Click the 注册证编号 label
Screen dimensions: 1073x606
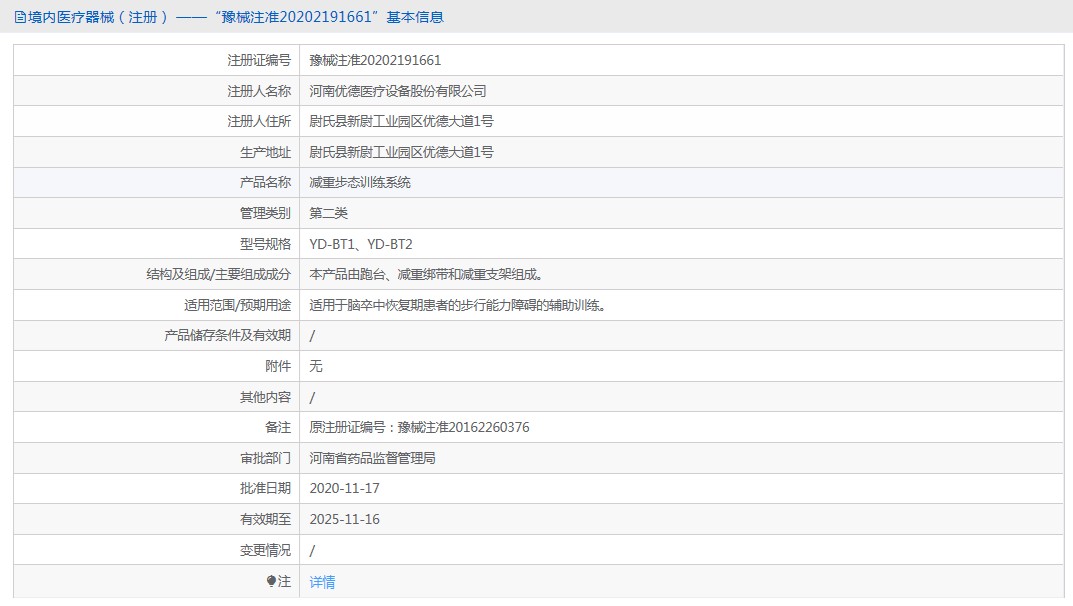click(x=259, y=60)
